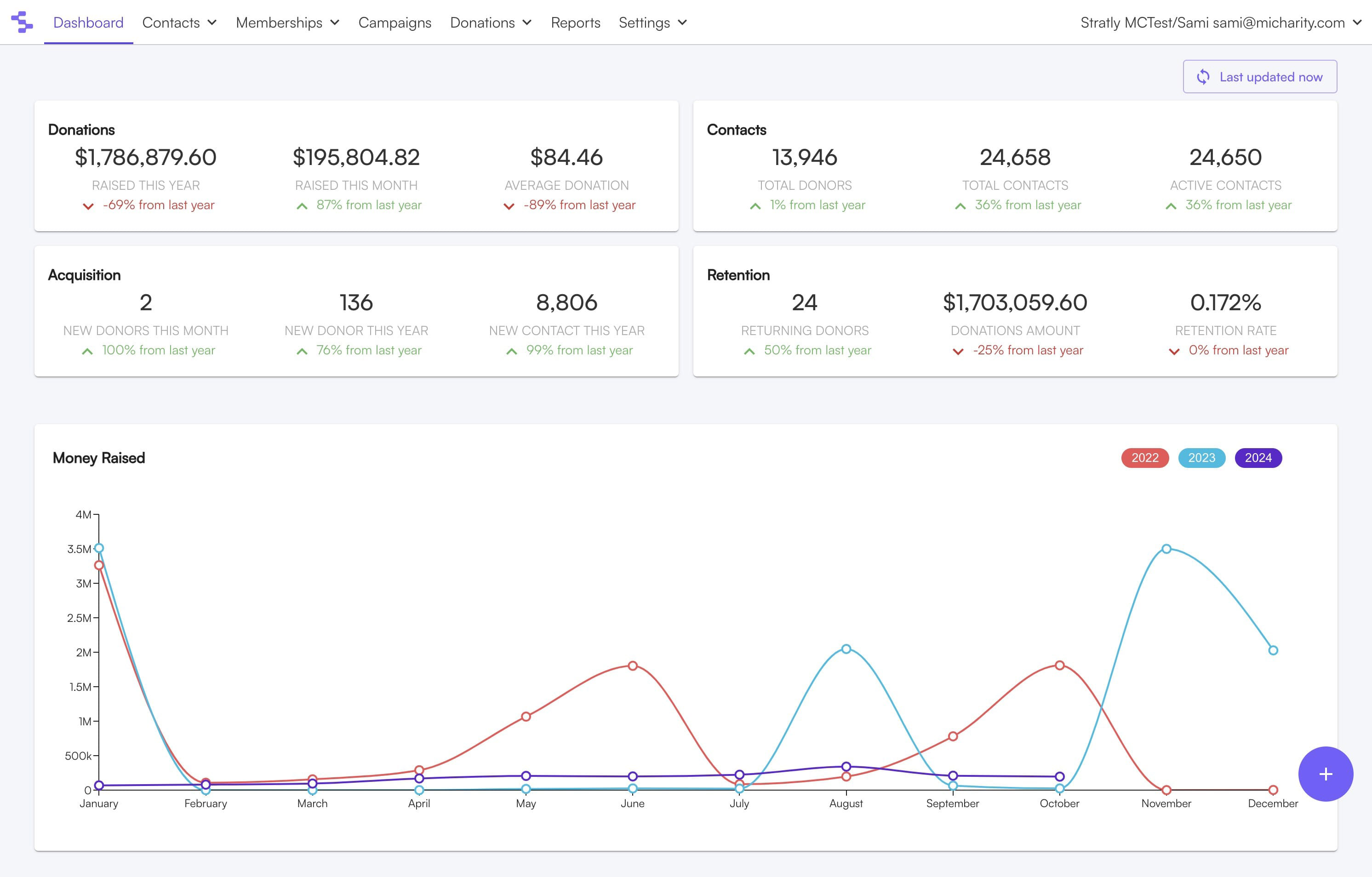1372x877 pixels.
Task: Toggle the 2024 series legend pill
Action: [x=1258, y=458]
